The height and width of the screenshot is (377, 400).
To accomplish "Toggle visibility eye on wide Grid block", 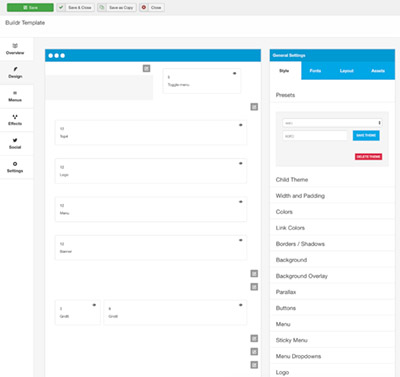I will (241, 305).
